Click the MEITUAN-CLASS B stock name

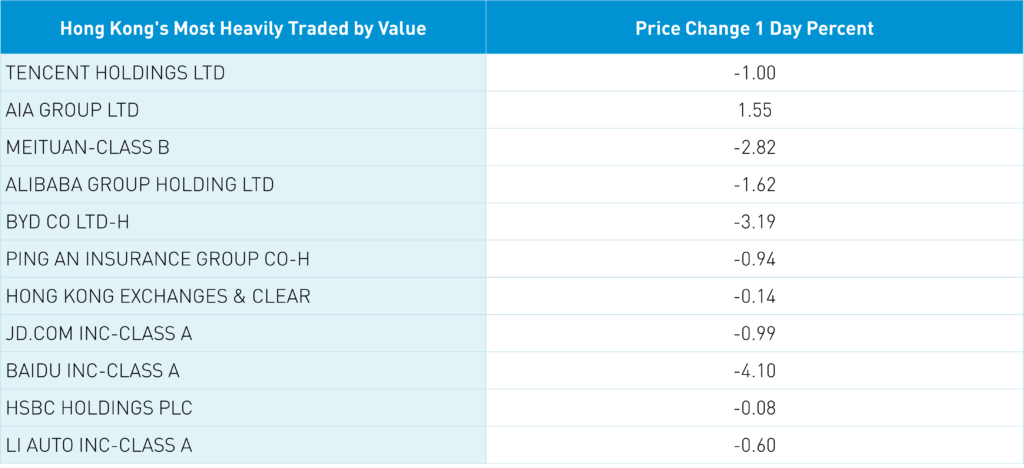pyautogui.click(x=88, y=148)
